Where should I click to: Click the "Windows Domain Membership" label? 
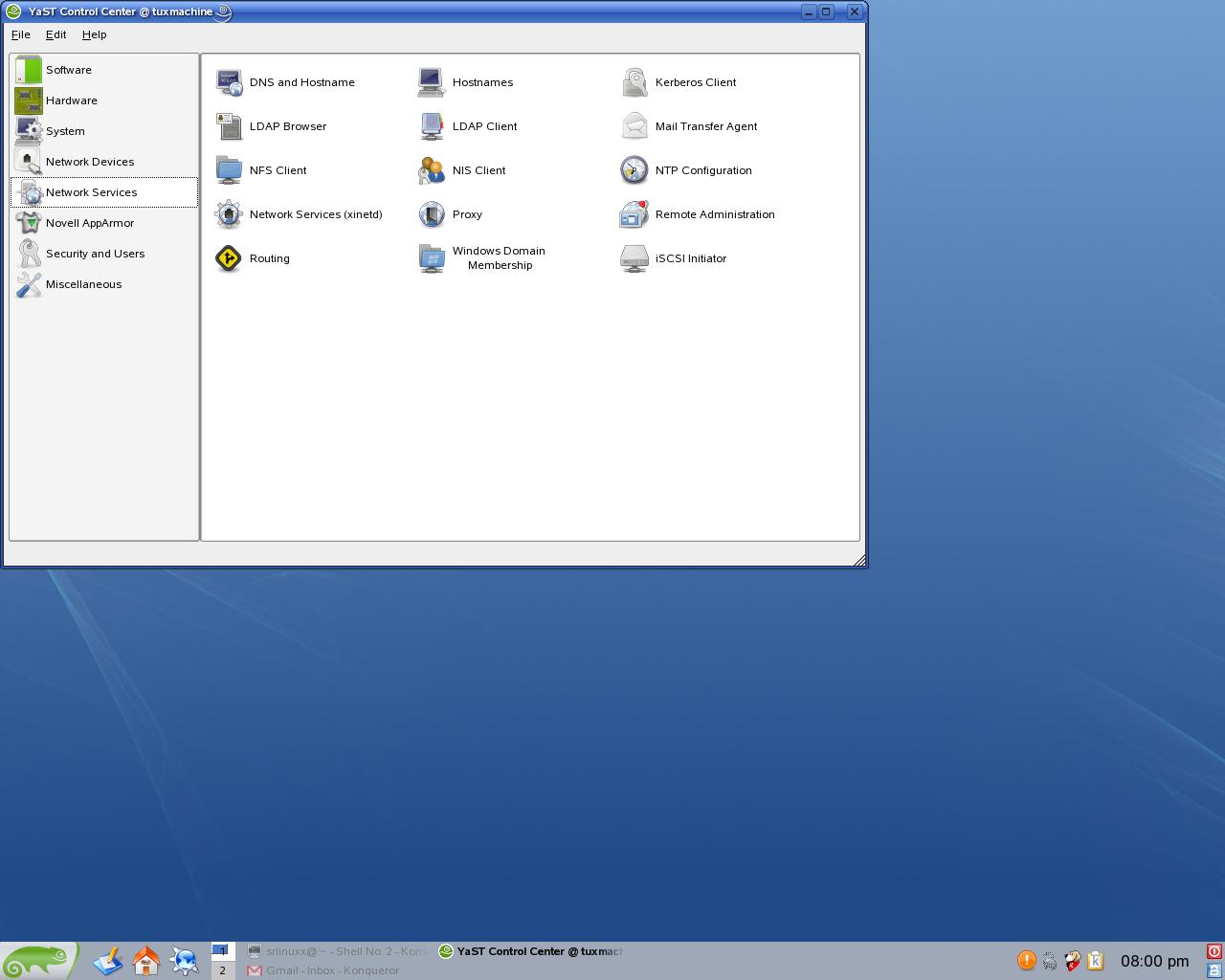coord(499,258)
